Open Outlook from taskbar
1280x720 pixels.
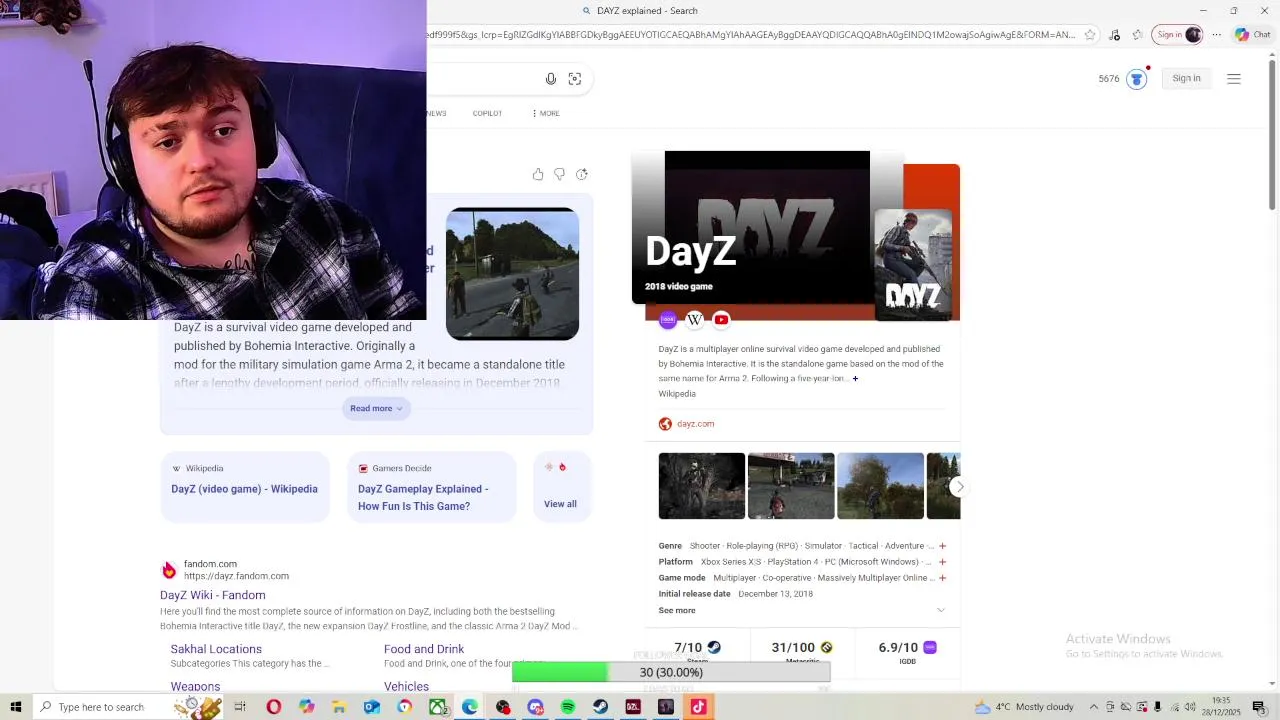[371, 707]
